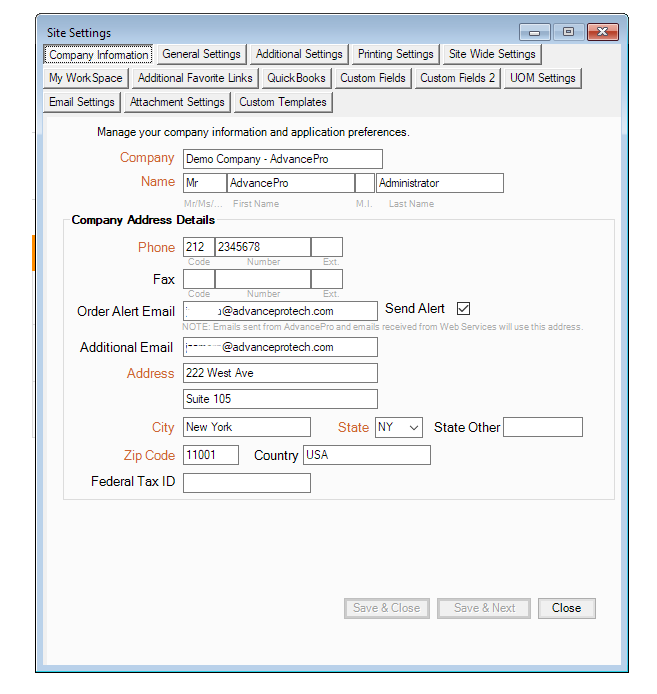
Task: Select the Custom Templates tab
Action: point(282,102)
